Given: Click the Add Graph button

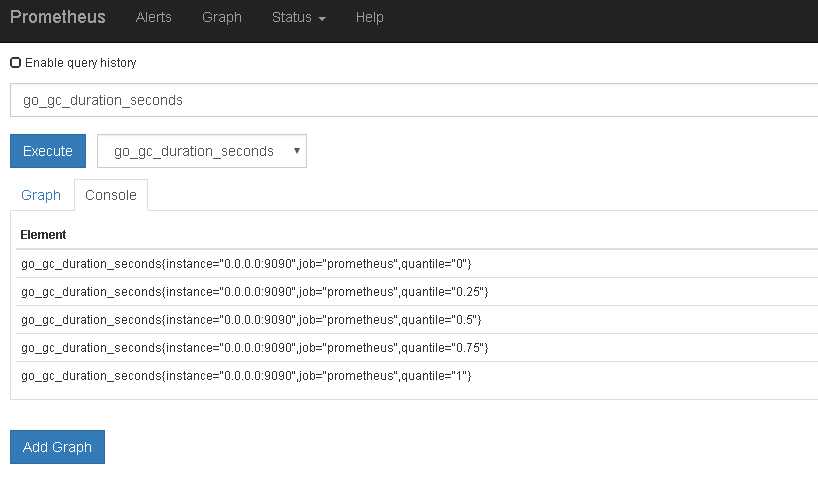Looking at the screenshot, I should pyautogui.click(x=57, y=447).
